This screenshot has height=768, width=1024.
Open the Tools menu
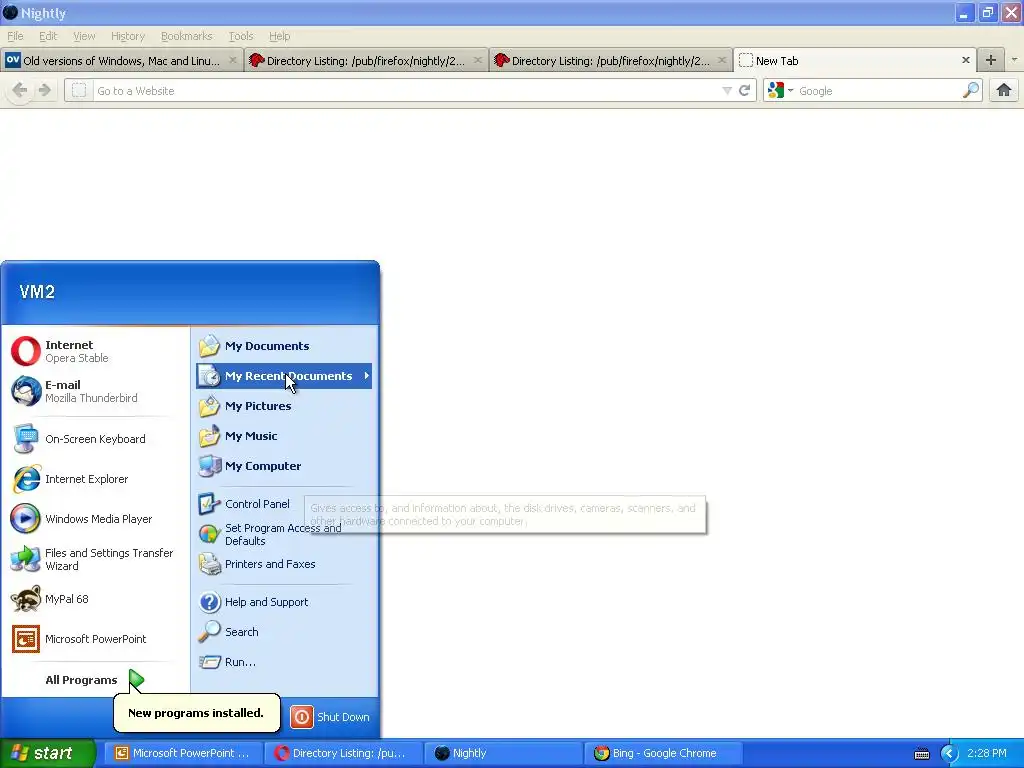240,36
